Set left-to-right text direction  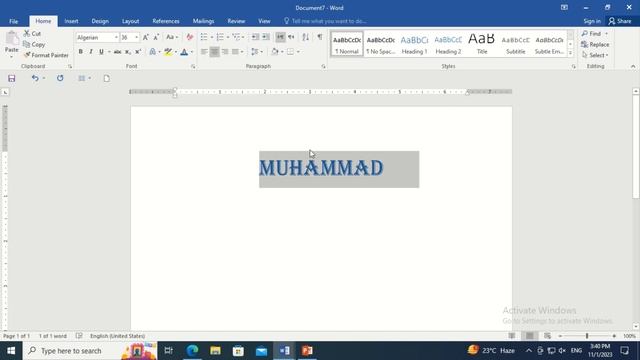click(280, 37)
